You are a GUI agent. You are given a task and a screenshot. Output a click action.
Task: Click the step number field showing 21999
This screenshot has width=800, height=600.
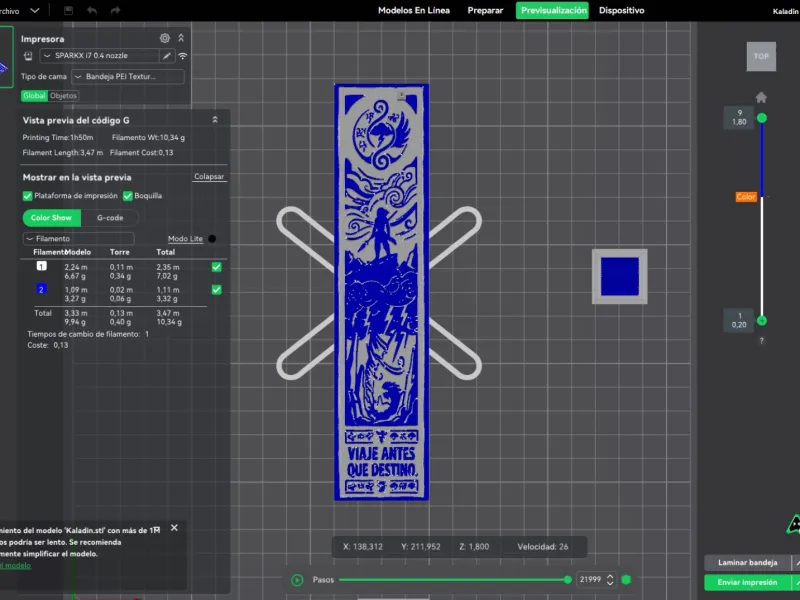tap(591, 580)
